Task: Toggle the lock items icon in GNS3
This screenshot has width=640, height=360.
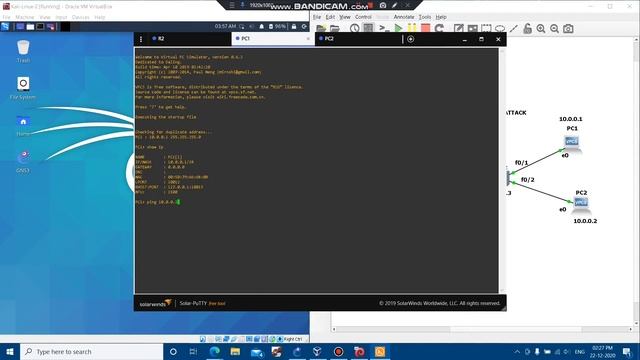Action: (x=527, y=29)
